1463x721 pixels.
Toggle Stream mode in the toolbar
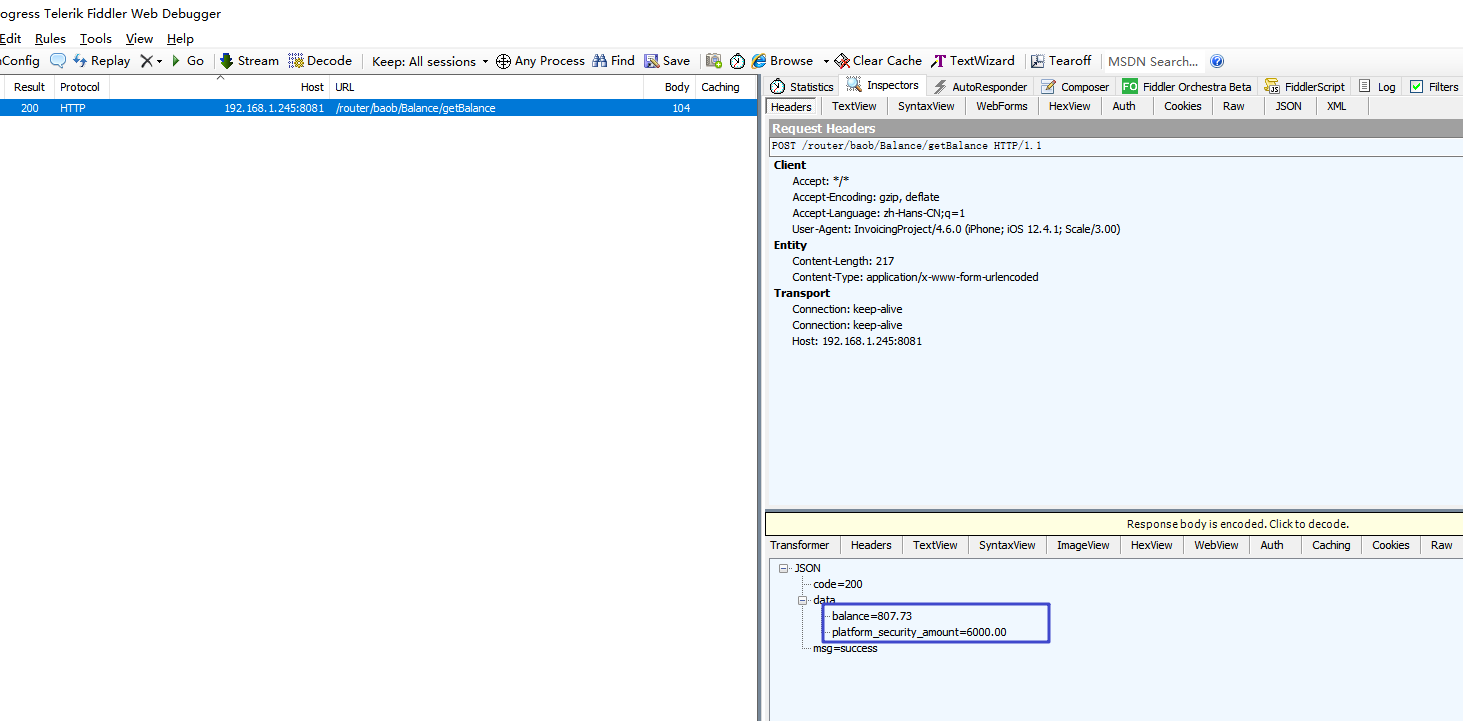pos(249,61)
